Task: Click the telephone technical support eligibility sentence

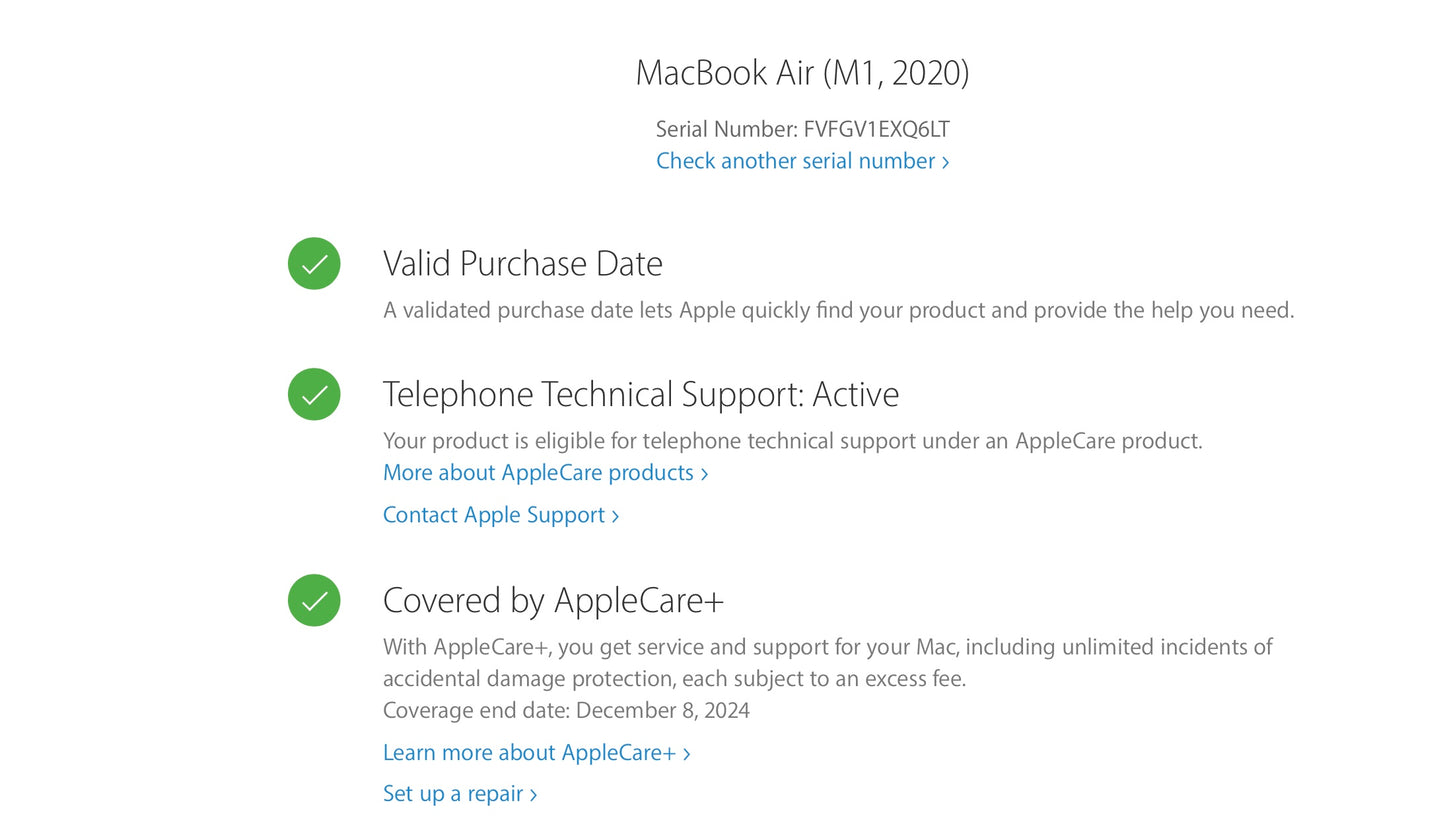Action: pyautogui.click(x=792, y=441)
